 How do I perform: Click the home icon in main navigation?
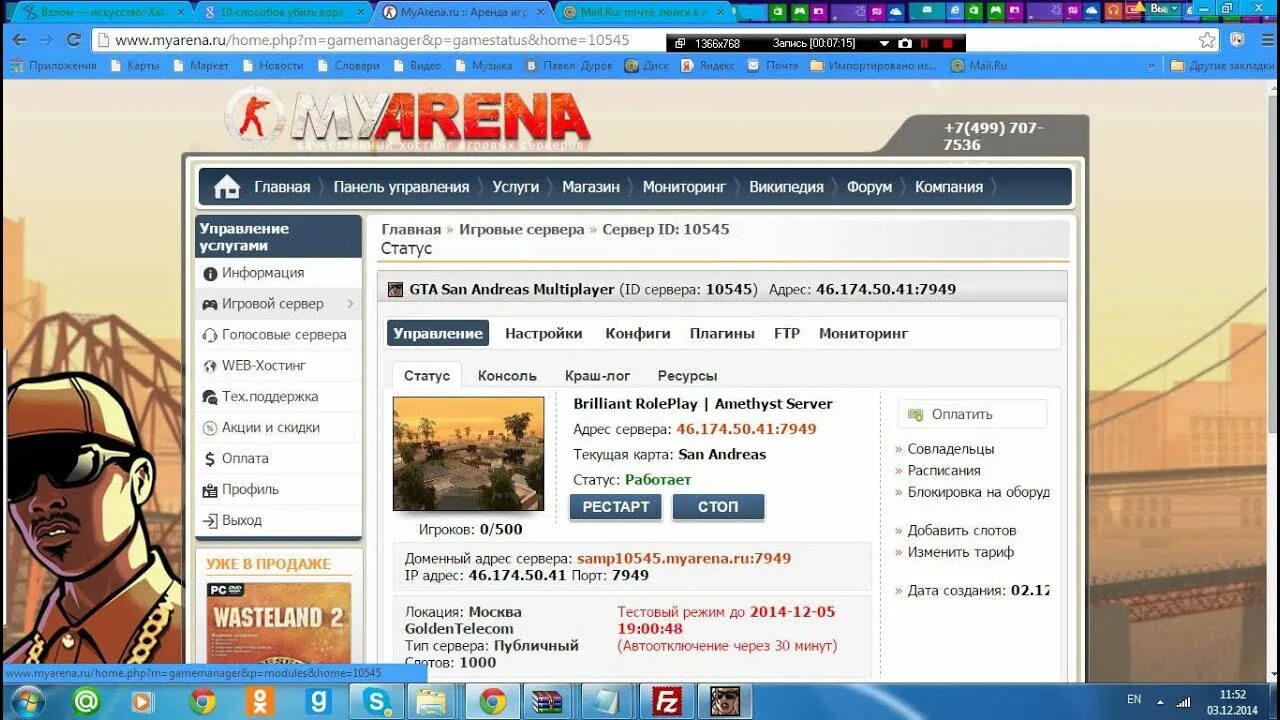pyautogui.click(x=227, y=187)
